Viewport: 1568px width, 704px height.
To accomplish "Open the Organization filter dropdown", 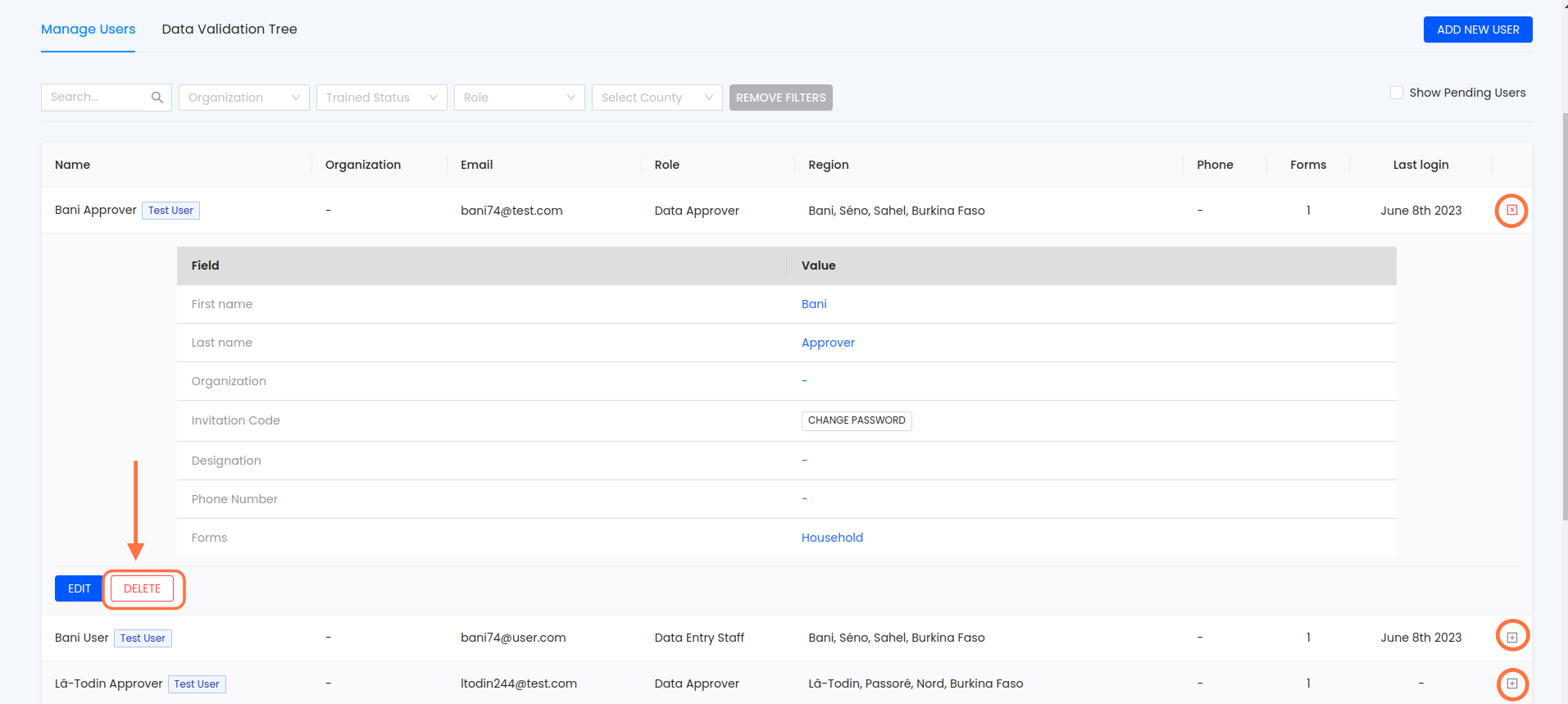I will pos(244,98).
